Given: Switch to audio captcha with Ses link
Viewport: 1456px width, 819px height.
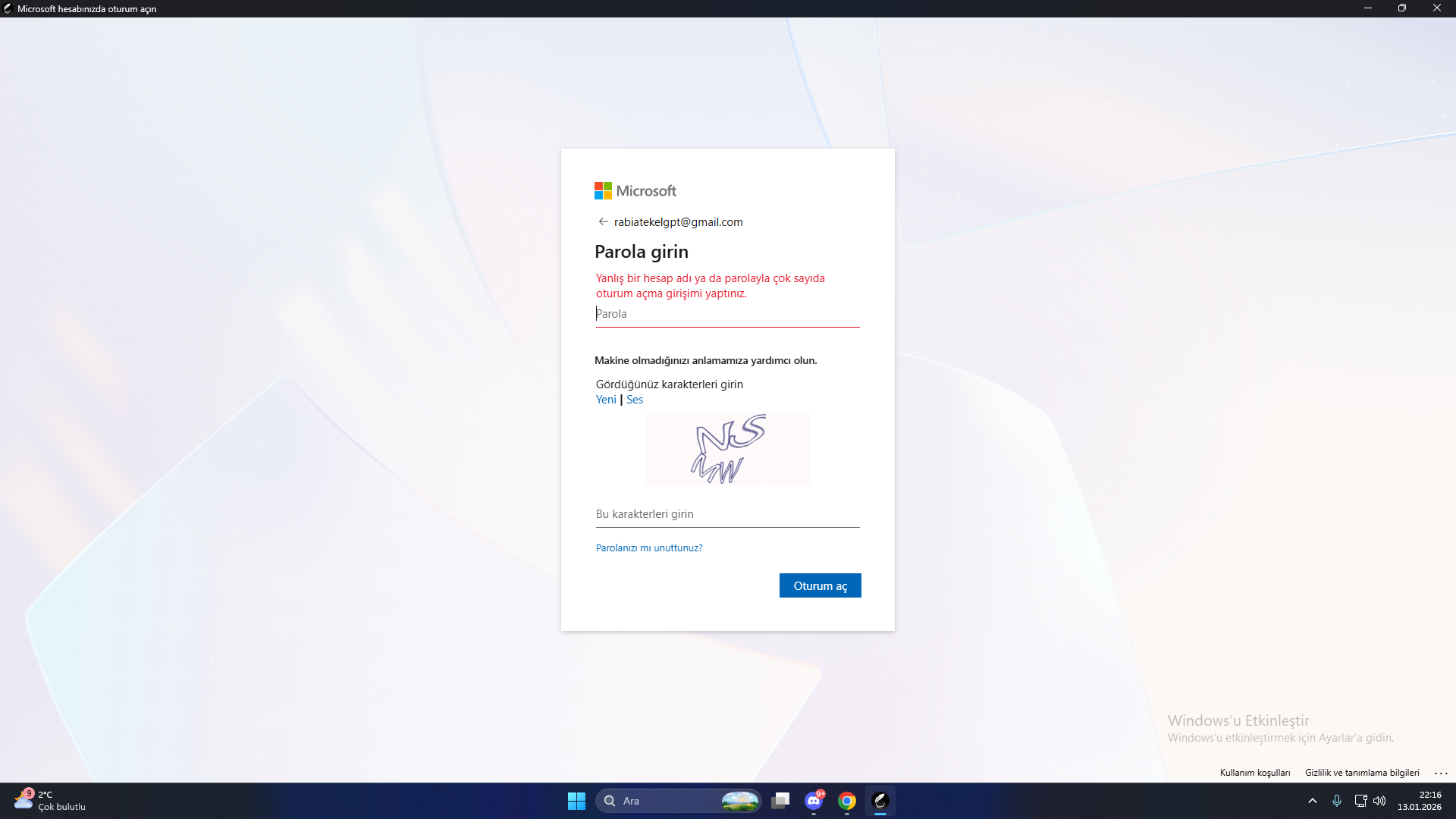Looking at the screenshot, I should [x=635, y=400].
